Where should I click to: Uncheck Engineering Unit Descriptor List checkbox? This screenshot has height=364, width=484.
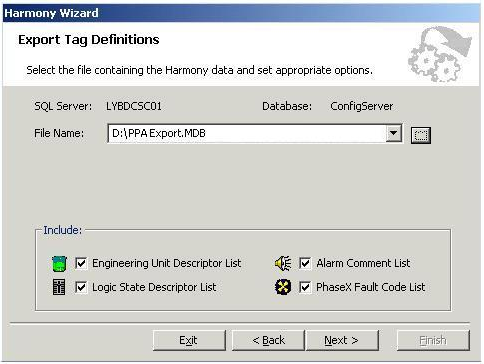point(81,263)
